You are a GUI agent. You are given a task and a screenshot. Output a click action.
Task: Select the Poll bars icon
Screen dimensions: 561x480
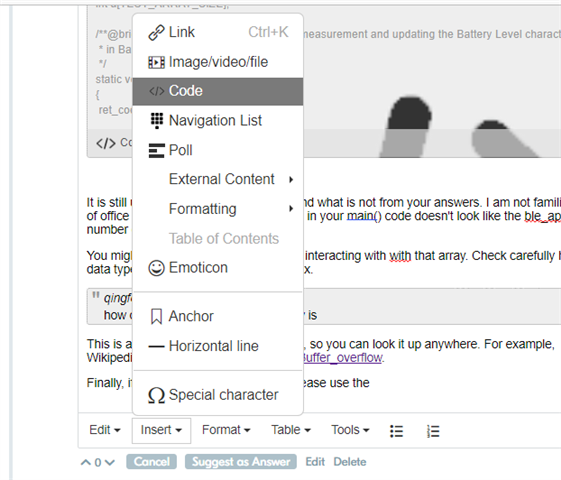click(x=156, y=150)
